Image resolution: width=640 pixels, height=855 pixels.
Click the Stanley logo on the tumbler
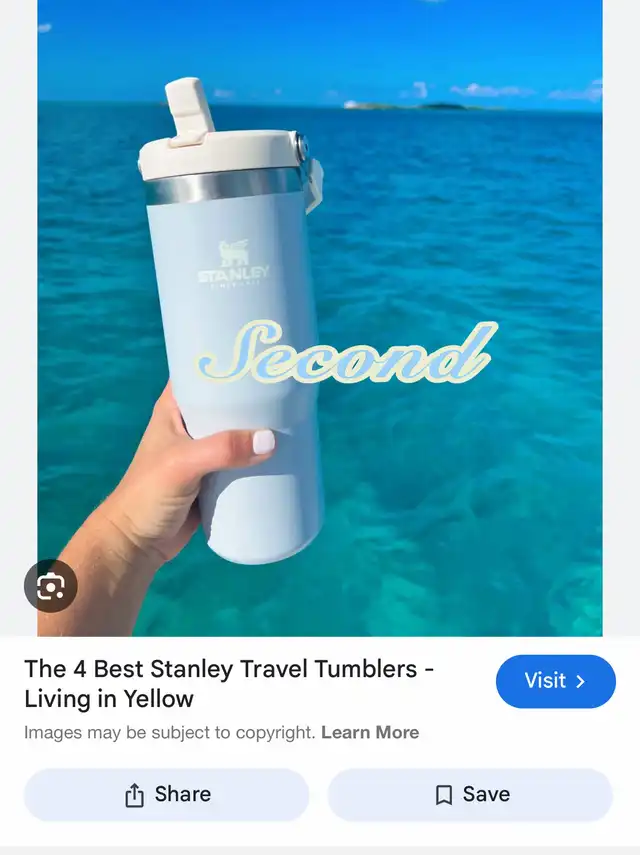pyautogui.click(x=234, y=262)
